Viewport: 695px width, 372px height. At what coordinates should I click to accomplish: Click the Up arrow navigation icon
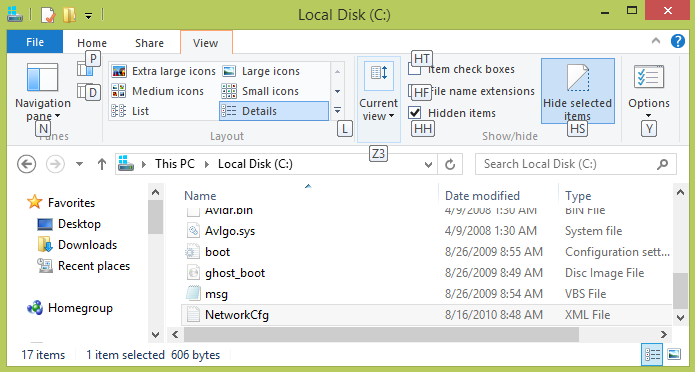(x=102, y=164)
